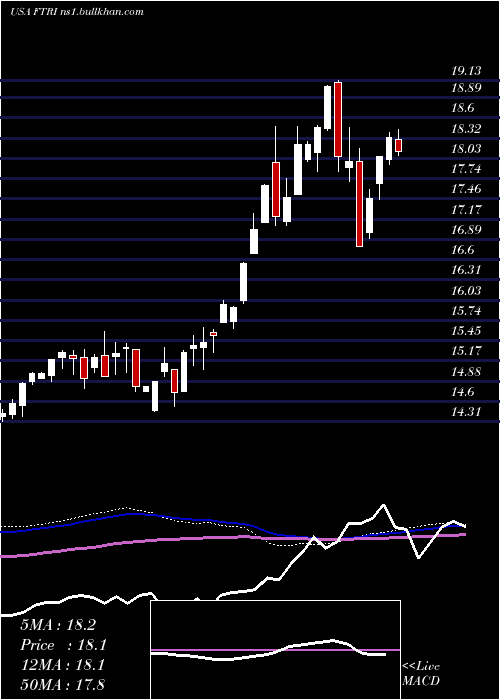Screen dimensions: 500x700
Task: Click the 'USA FTRI ns1.bullkhan.com' title text
Action: click(x=77, y=12)
